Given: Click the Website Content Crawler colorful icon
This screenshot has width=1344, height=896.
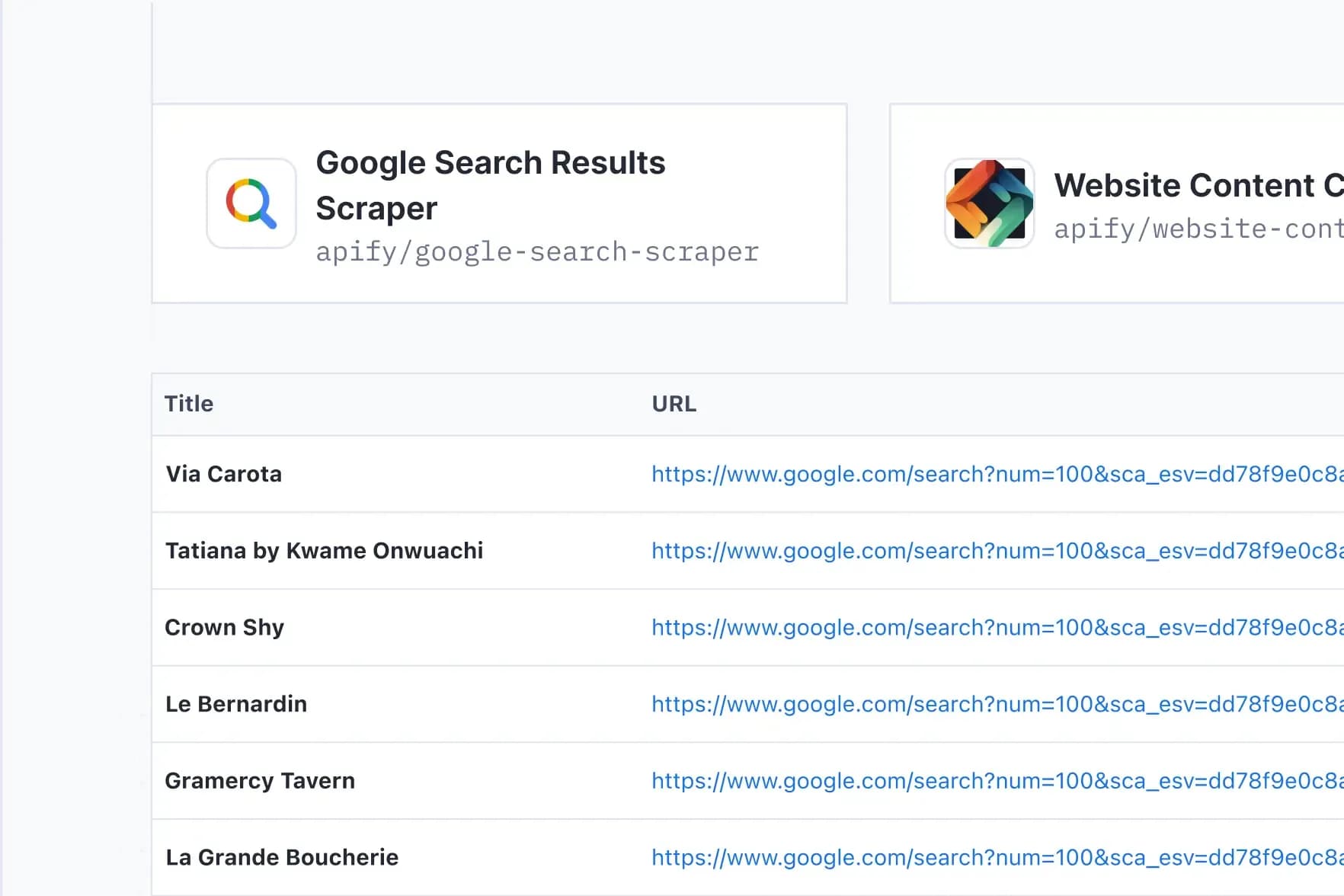Looking at the screenshot, I should click(x=989, y=203).
